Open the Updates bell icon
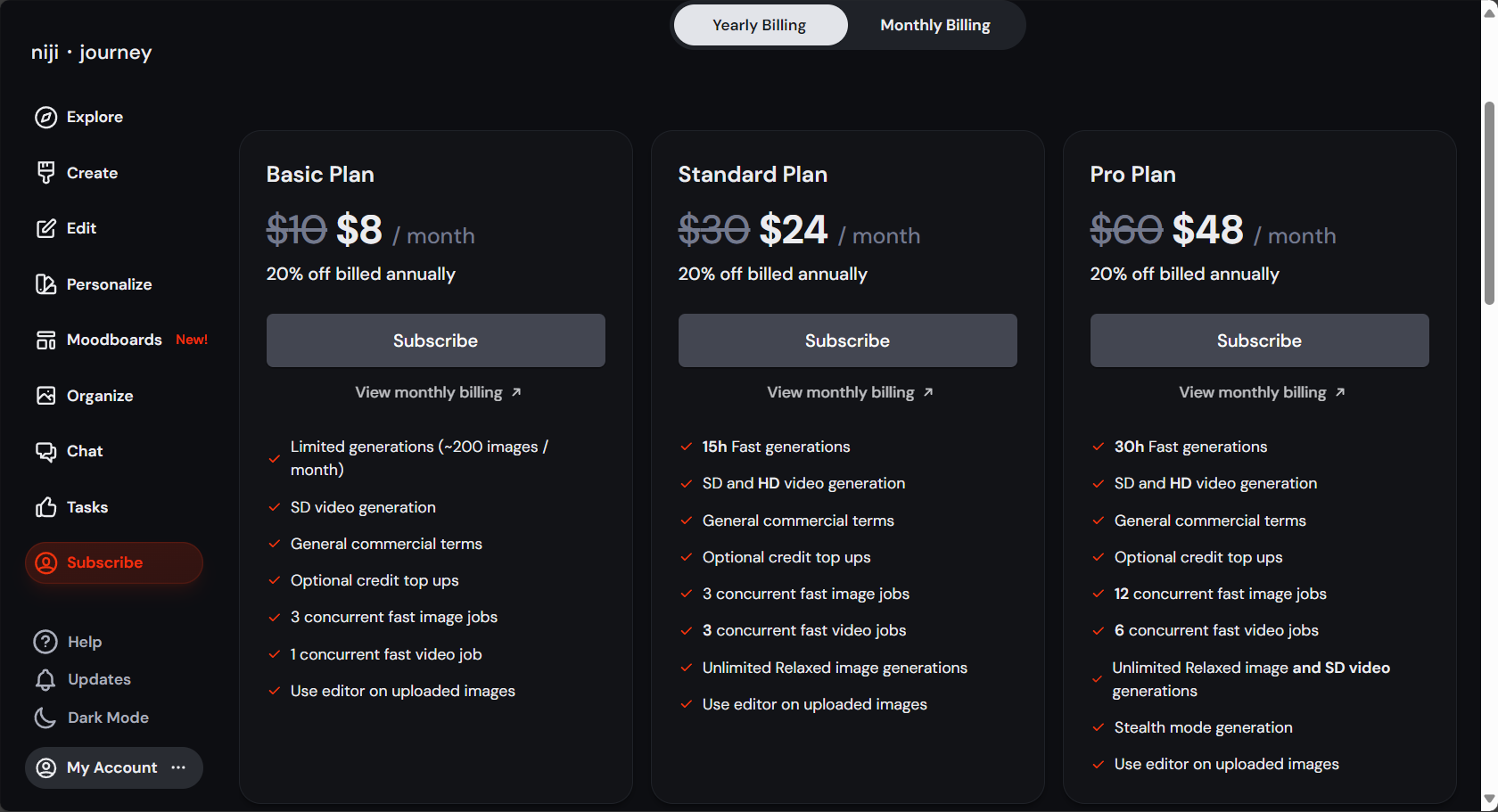The width and height of the screenshot is (1498, 812). [45, 680]
